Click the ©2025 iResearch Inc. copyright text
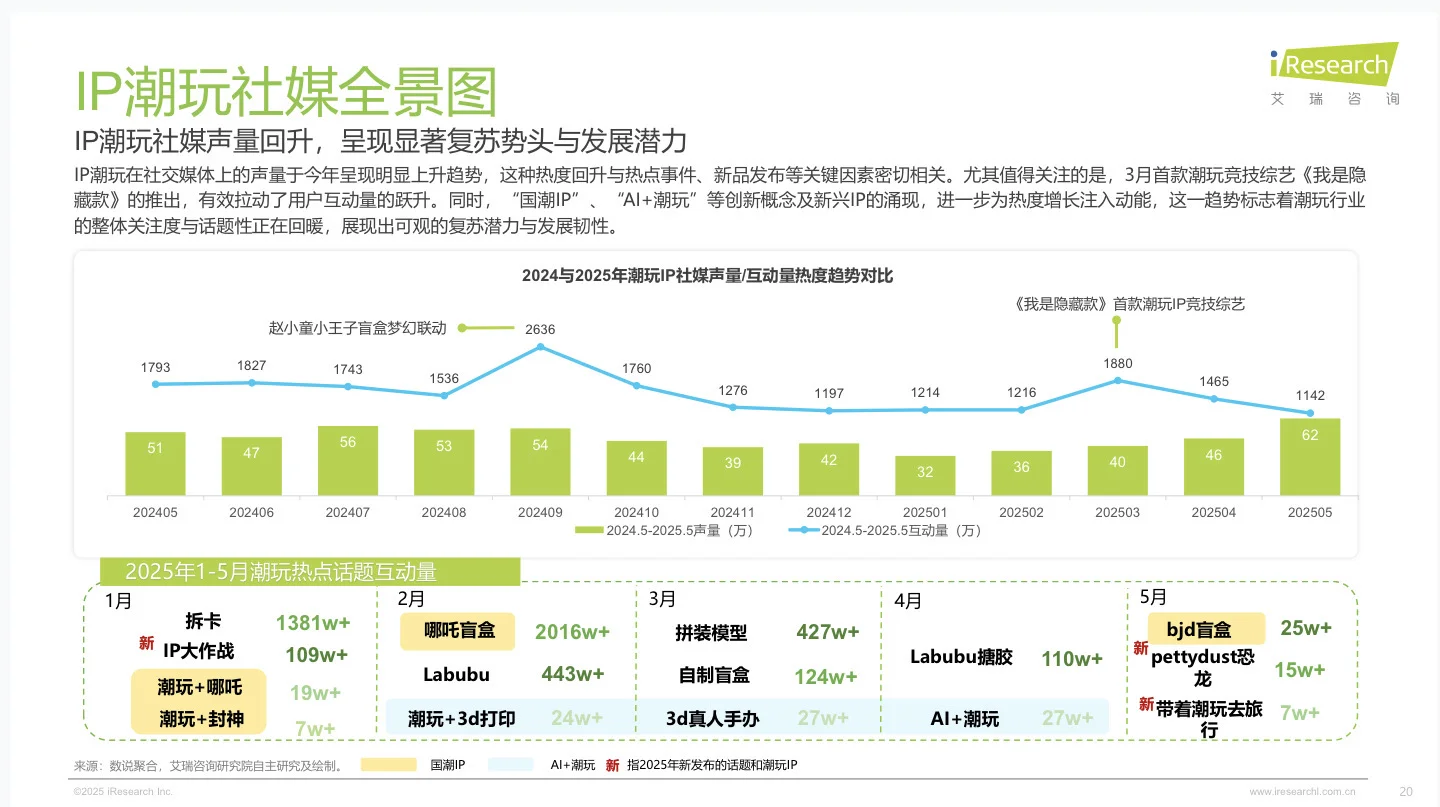This screenshot has height=807, width=1440. coord(123,792)
